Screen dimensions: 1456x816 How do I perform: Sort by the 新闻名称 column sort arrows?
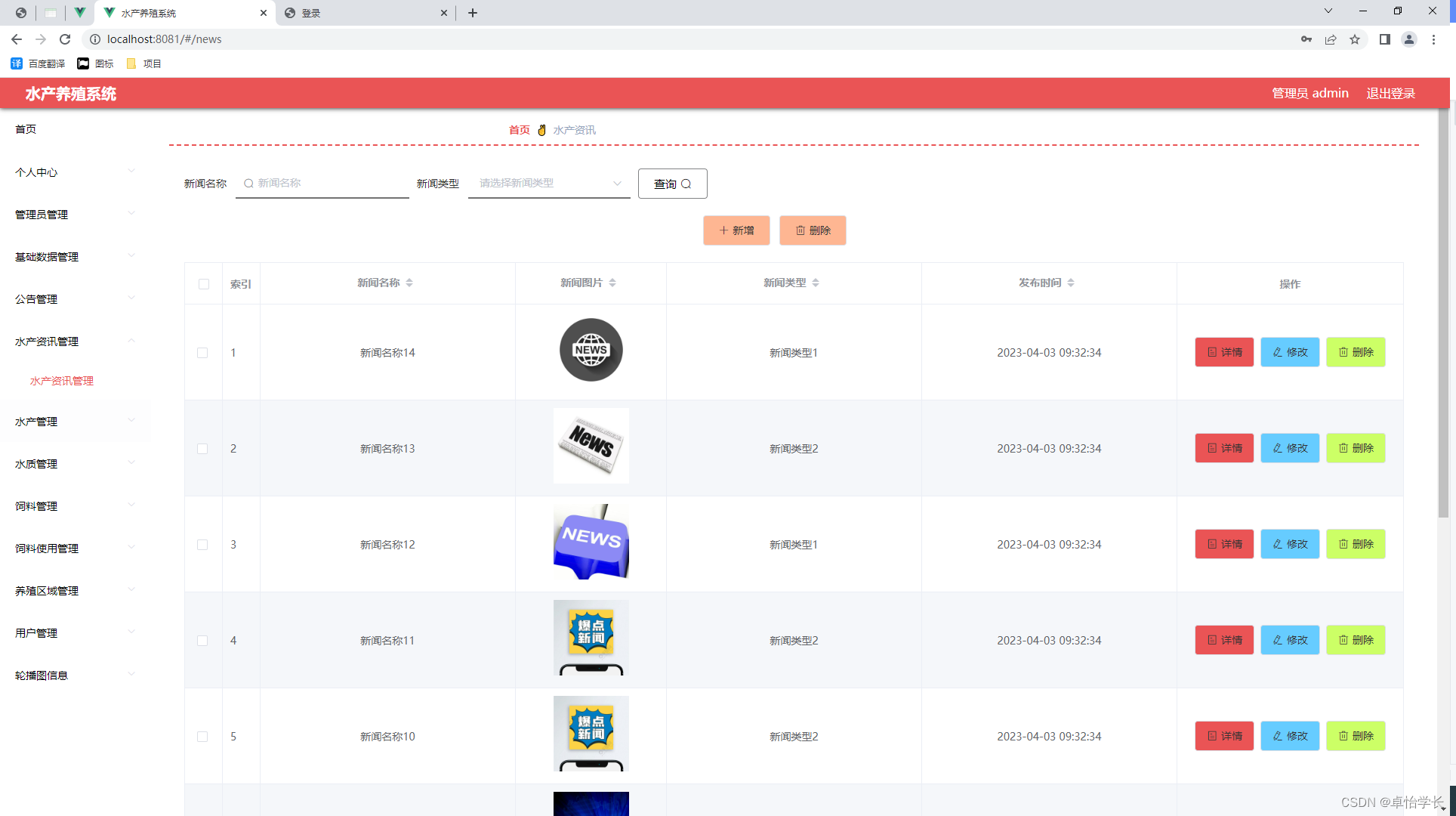[409, 283]
